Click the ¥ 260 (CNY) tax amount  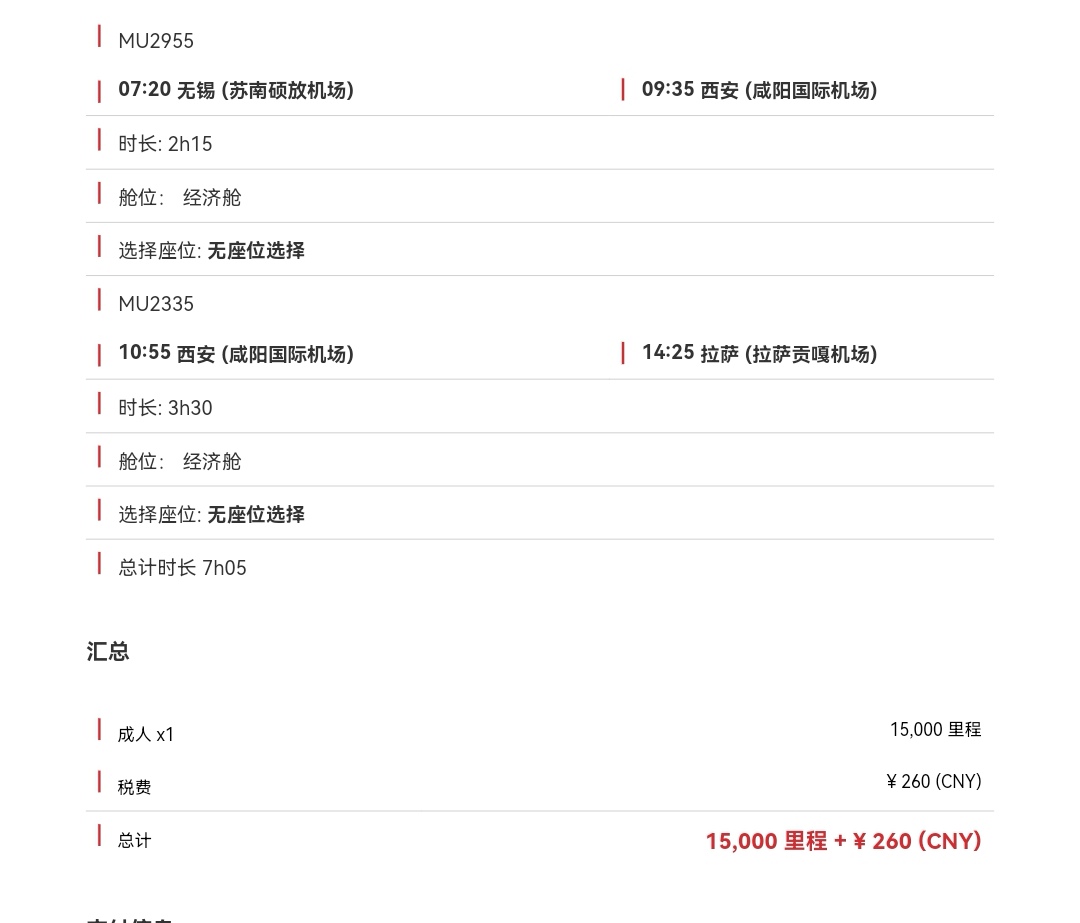933,781
